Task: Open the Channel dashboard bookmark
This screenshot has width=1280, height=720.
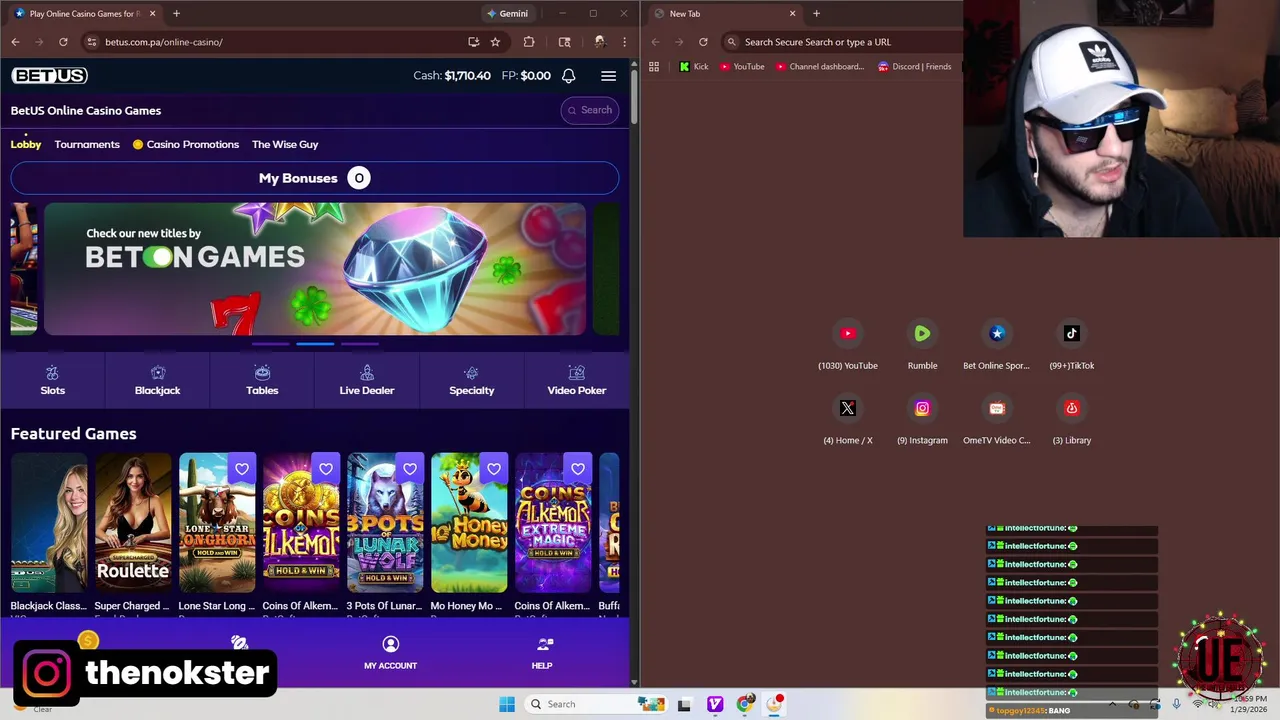Action: click(819, 67)
